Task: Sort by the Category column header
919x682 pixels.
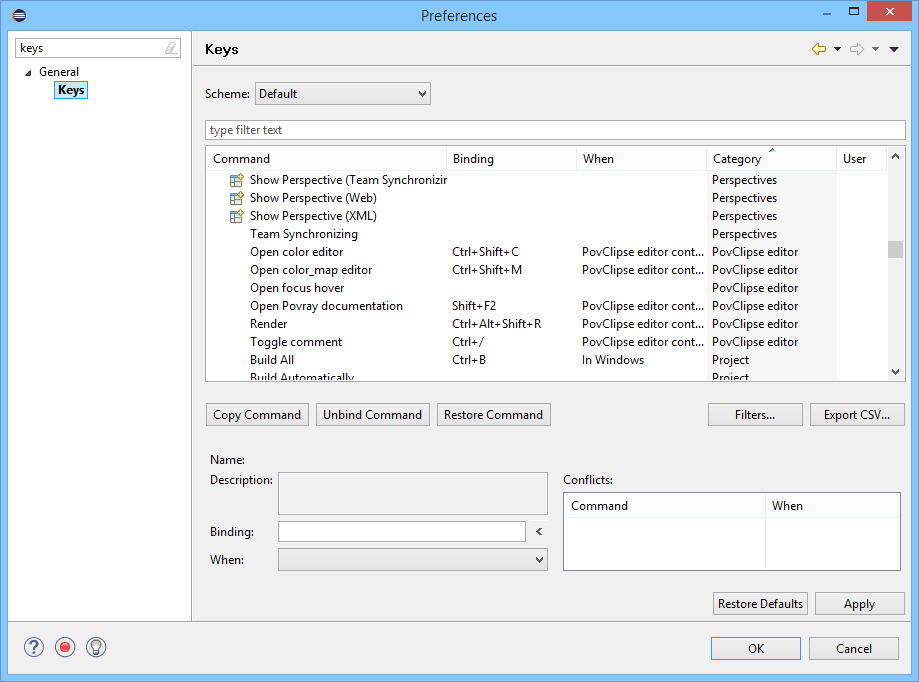Action: (772, 159)
